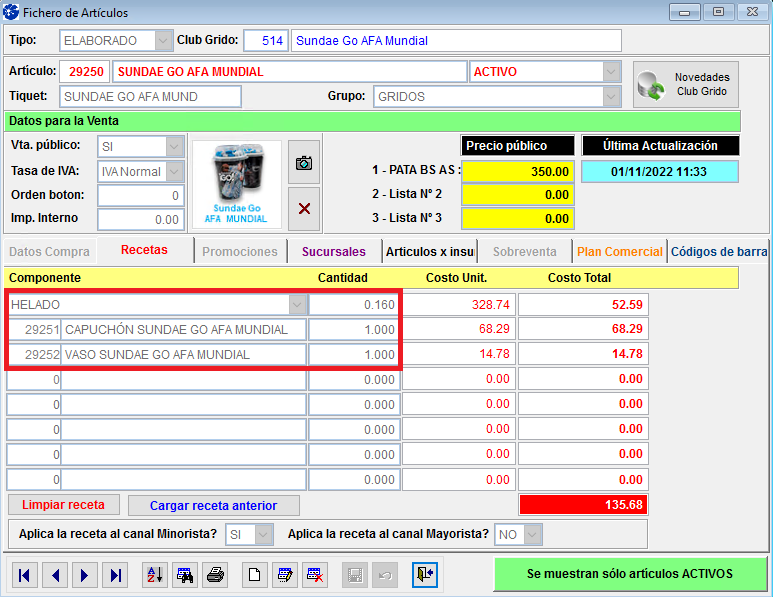Click unit cost 14.78

click(x=459, y=354)
